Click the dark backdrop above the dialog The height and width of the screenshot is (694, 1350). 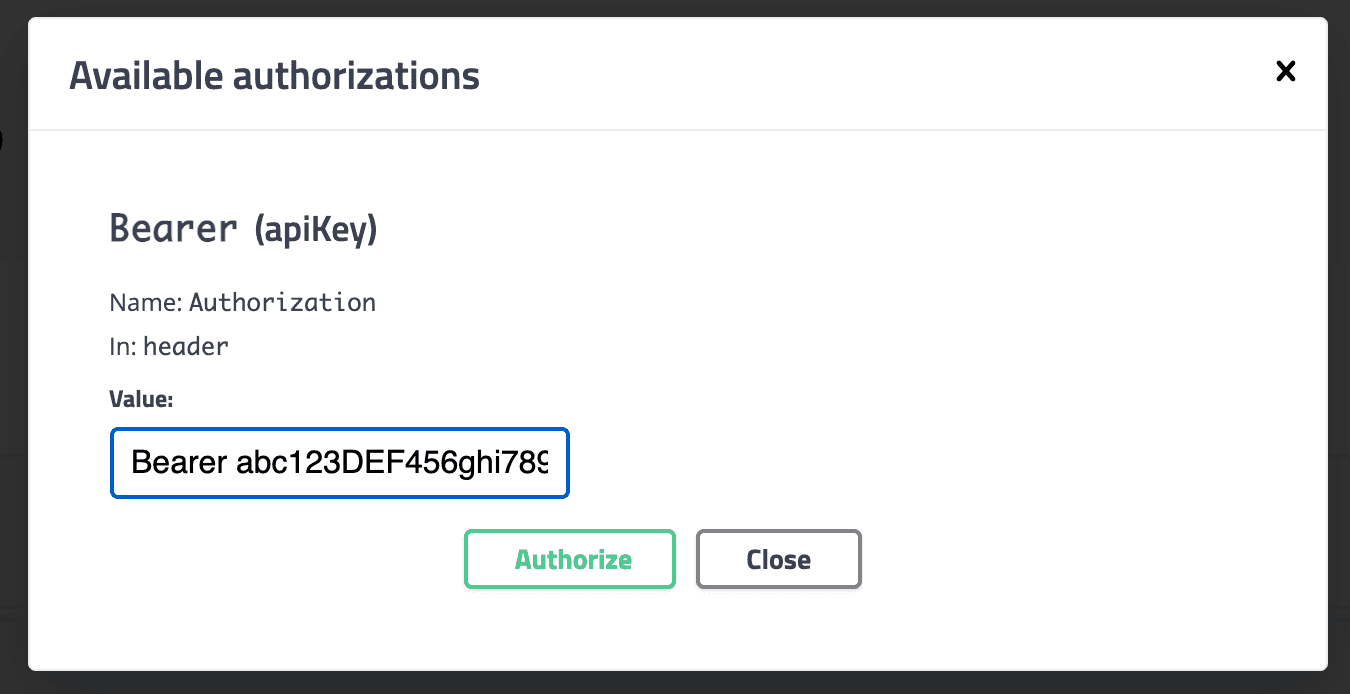675,8
